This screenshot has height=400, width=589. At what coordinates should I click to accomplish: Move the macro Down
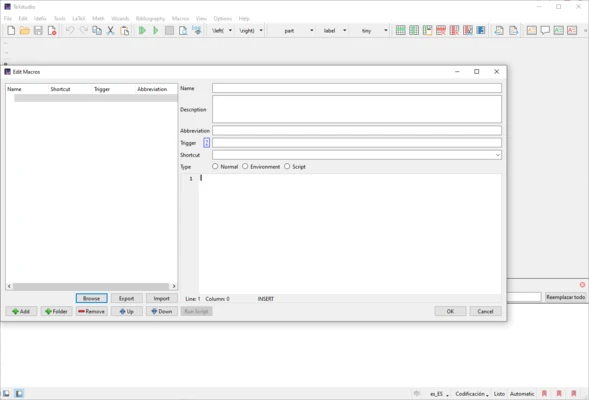pyautogui.click(x=162, y=311)
